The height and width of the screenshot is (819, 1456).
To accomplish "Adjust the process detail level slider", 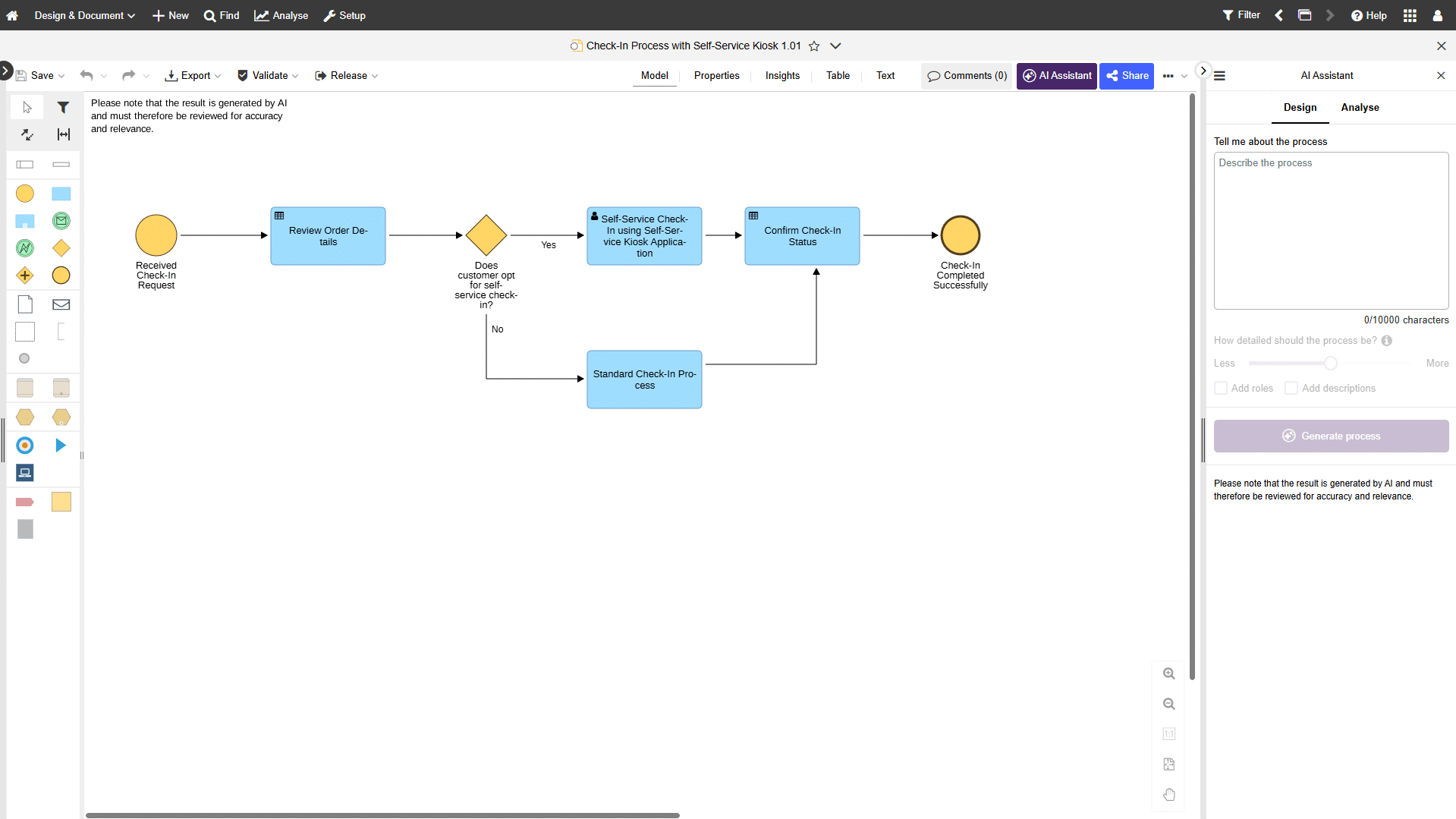I will 1331,364.
